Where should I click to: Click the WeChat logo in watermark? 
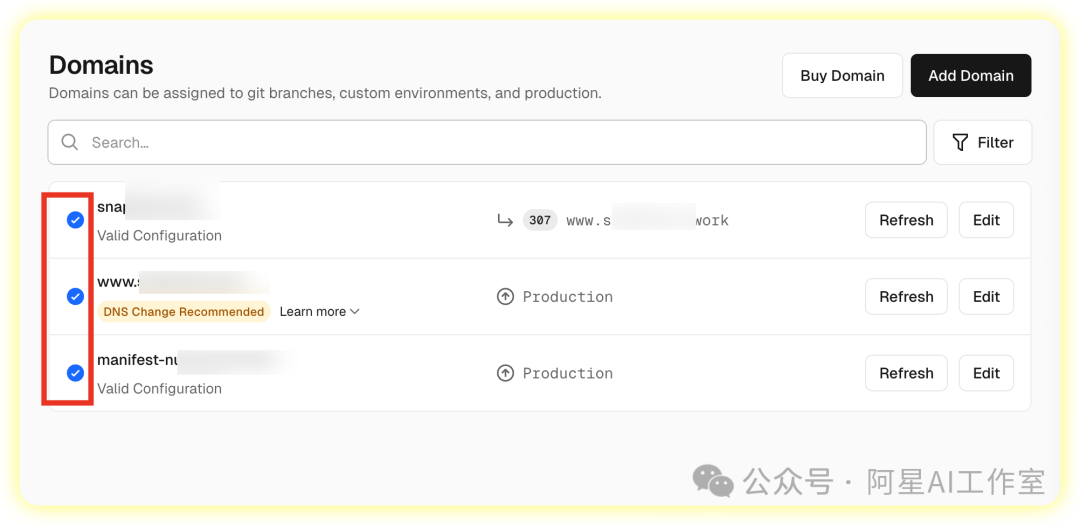[713, 481]
